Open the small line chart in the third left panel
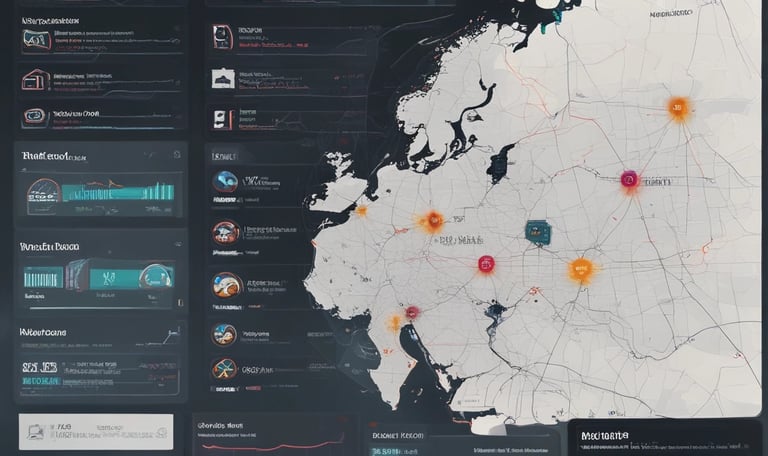 coord(168,335)
